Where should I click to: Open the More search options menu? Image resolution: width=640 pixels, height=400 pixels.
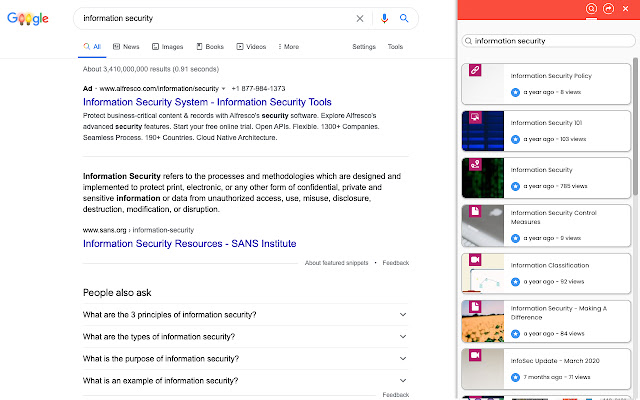pyautogui.click(x=287, y=47)
